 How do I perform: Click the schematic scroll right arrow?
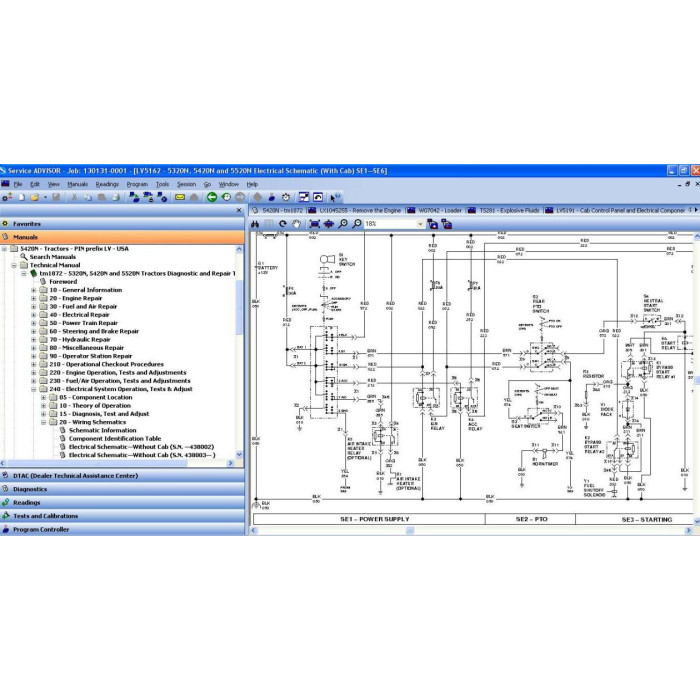[x=688, y=530]
